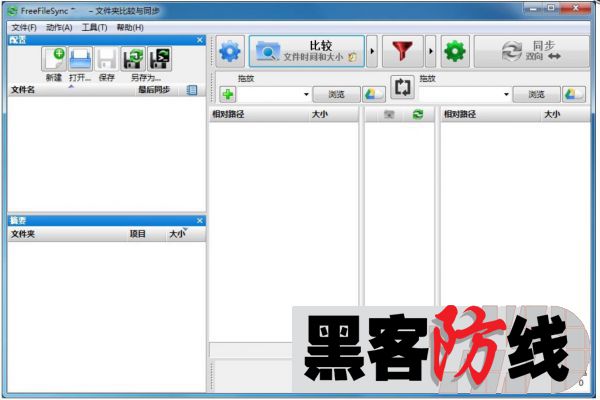Click inside the left folder path field

point(270,95)
